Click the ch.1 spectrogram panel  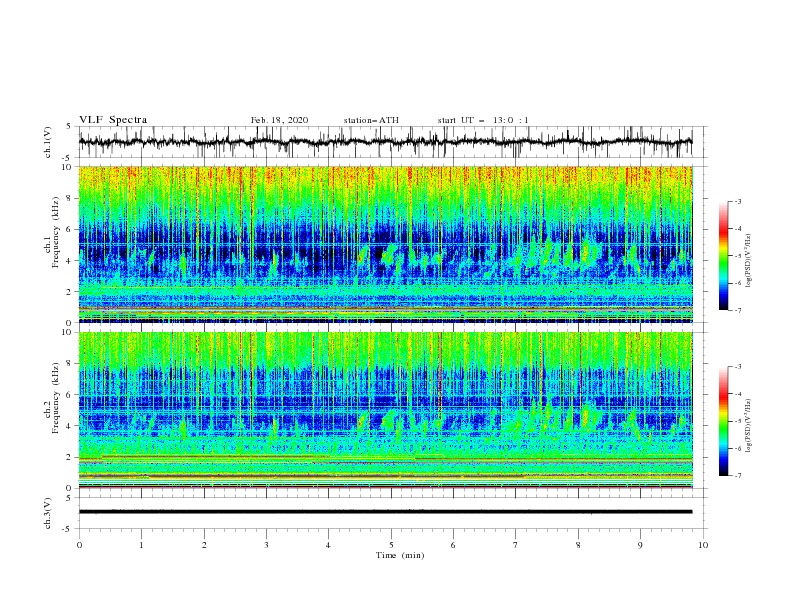(385, 244)
